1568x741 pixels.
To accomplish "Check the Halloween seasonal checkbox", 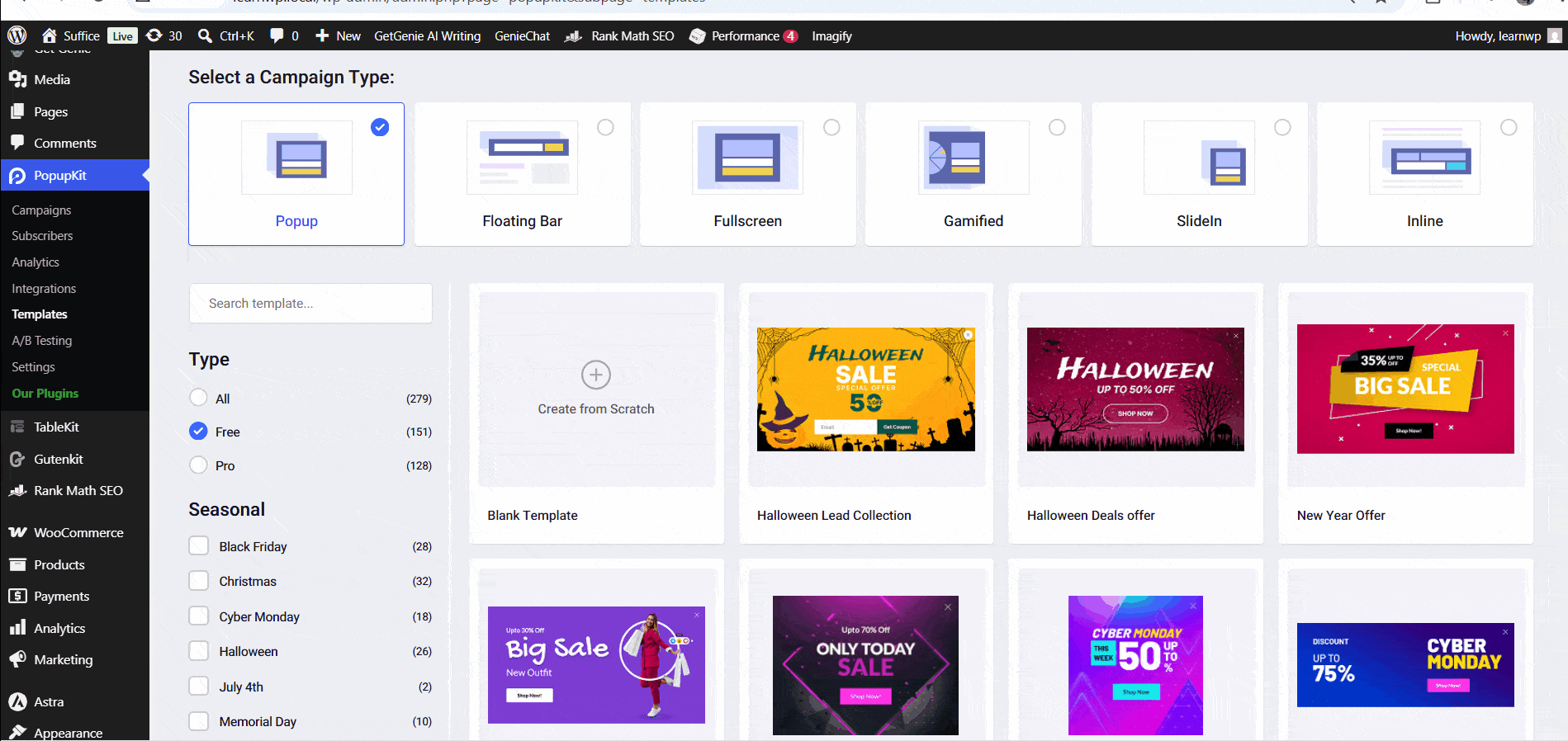I will (x=198, y=651).
